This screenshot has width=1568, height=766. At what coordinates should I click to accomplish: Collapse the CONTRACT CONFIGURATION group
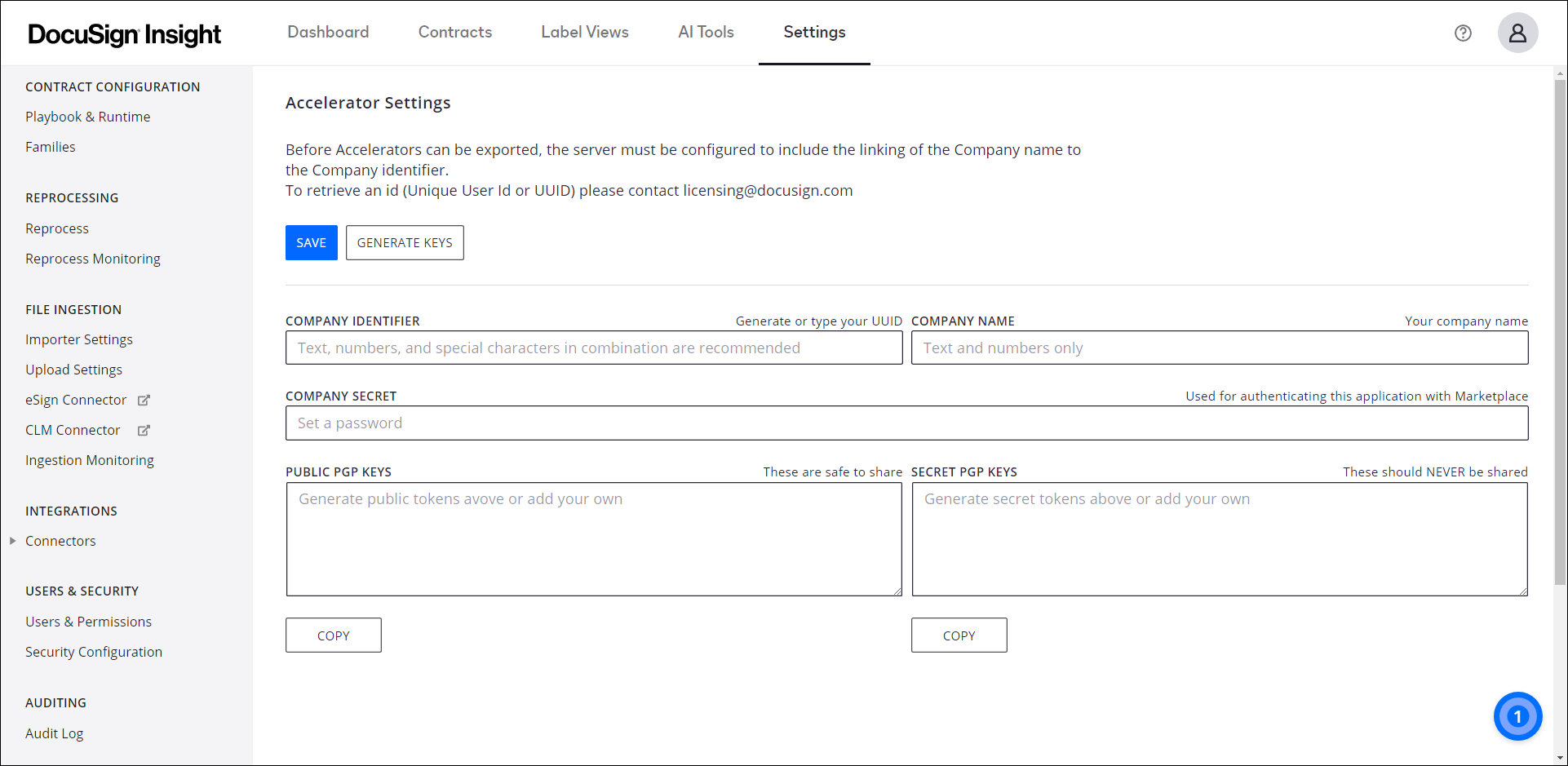coord(113,86)
